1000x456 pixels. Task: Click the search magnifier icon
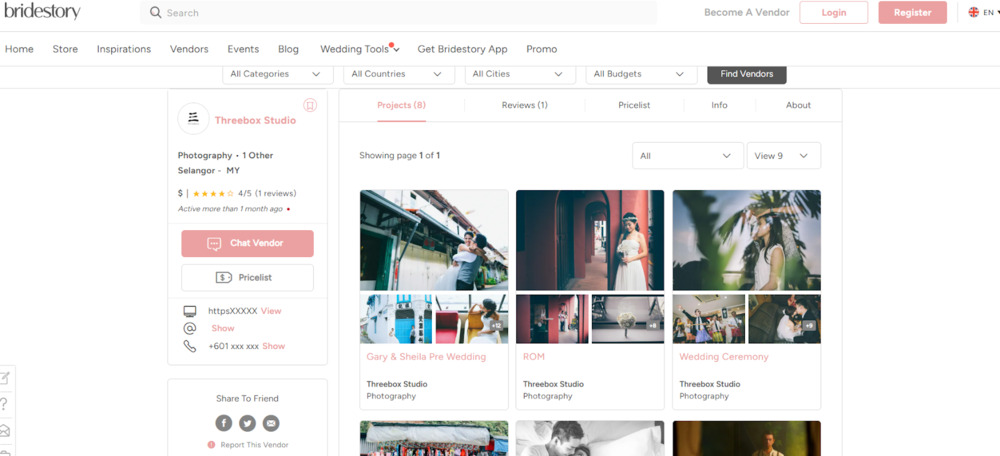156,13
